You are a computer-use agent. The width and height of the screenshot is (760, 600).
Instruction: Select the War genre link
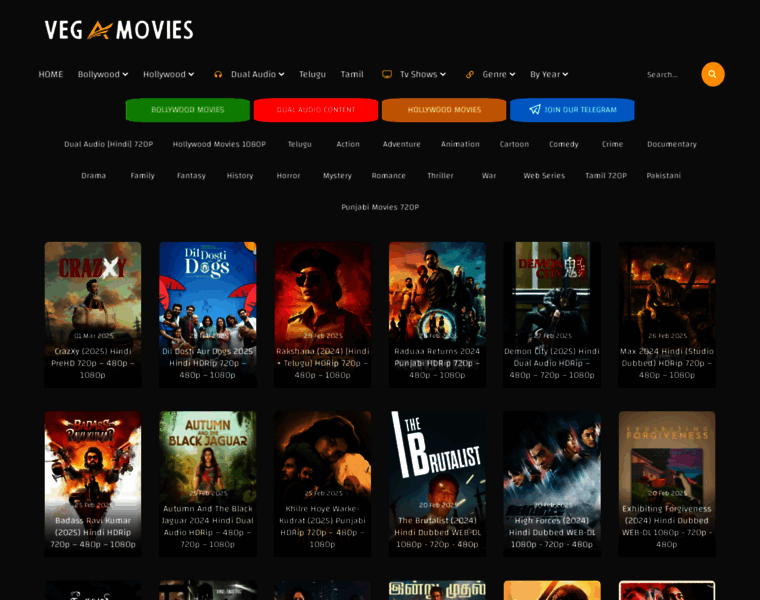489,176
